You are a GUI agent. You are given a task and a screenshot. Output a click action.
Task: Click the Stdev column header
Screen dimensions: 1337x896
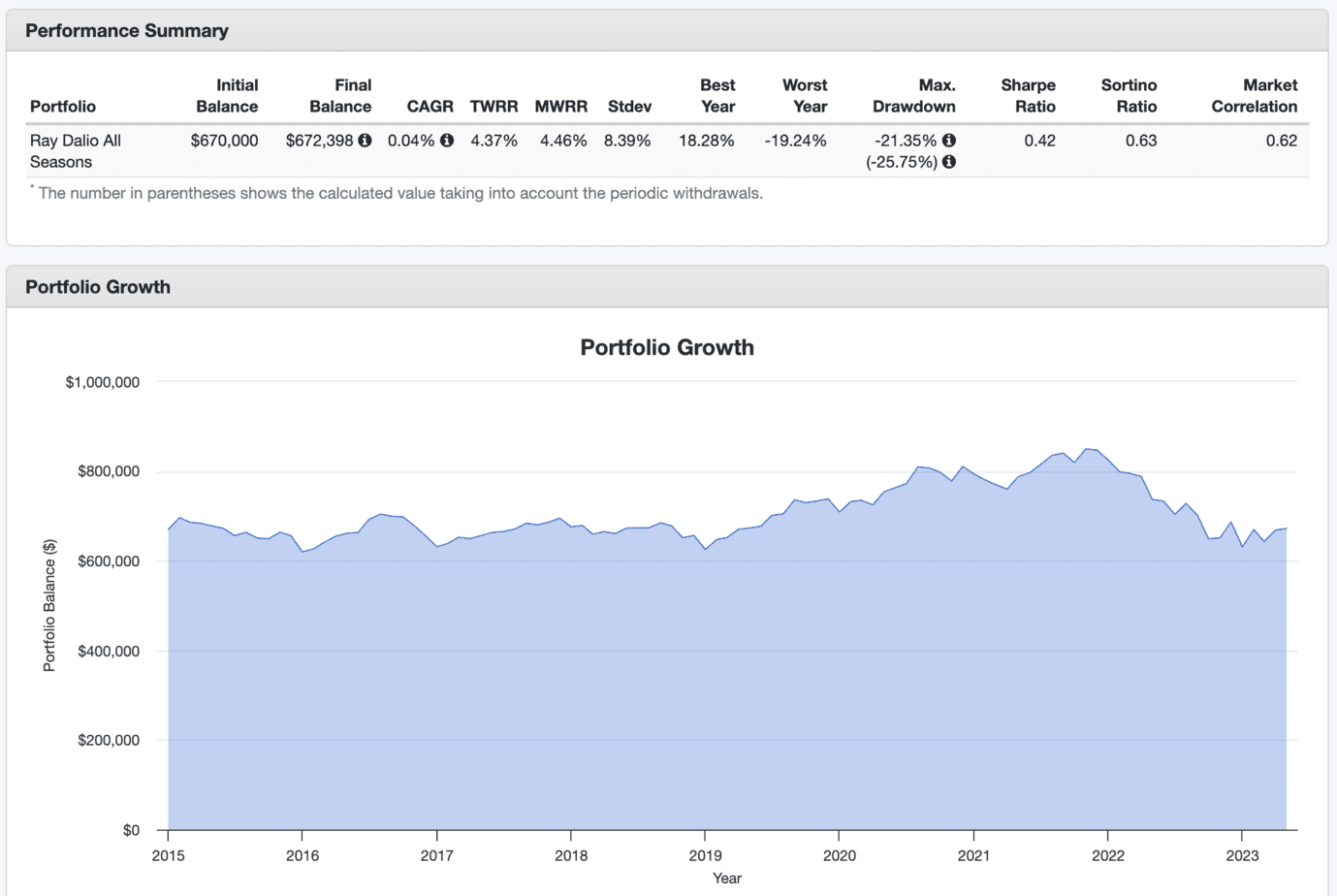click(x=629, y=107)
